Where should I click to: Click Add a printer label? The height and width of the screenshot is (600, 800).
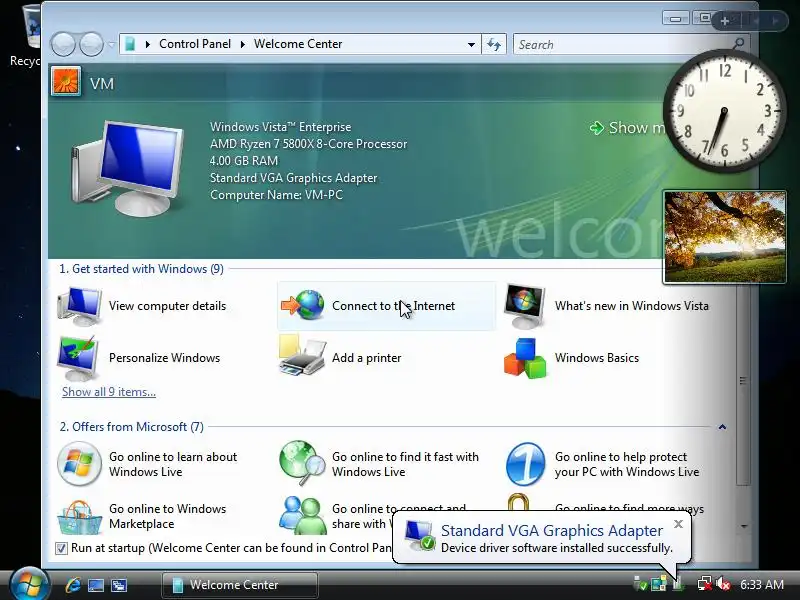point(366,358)
